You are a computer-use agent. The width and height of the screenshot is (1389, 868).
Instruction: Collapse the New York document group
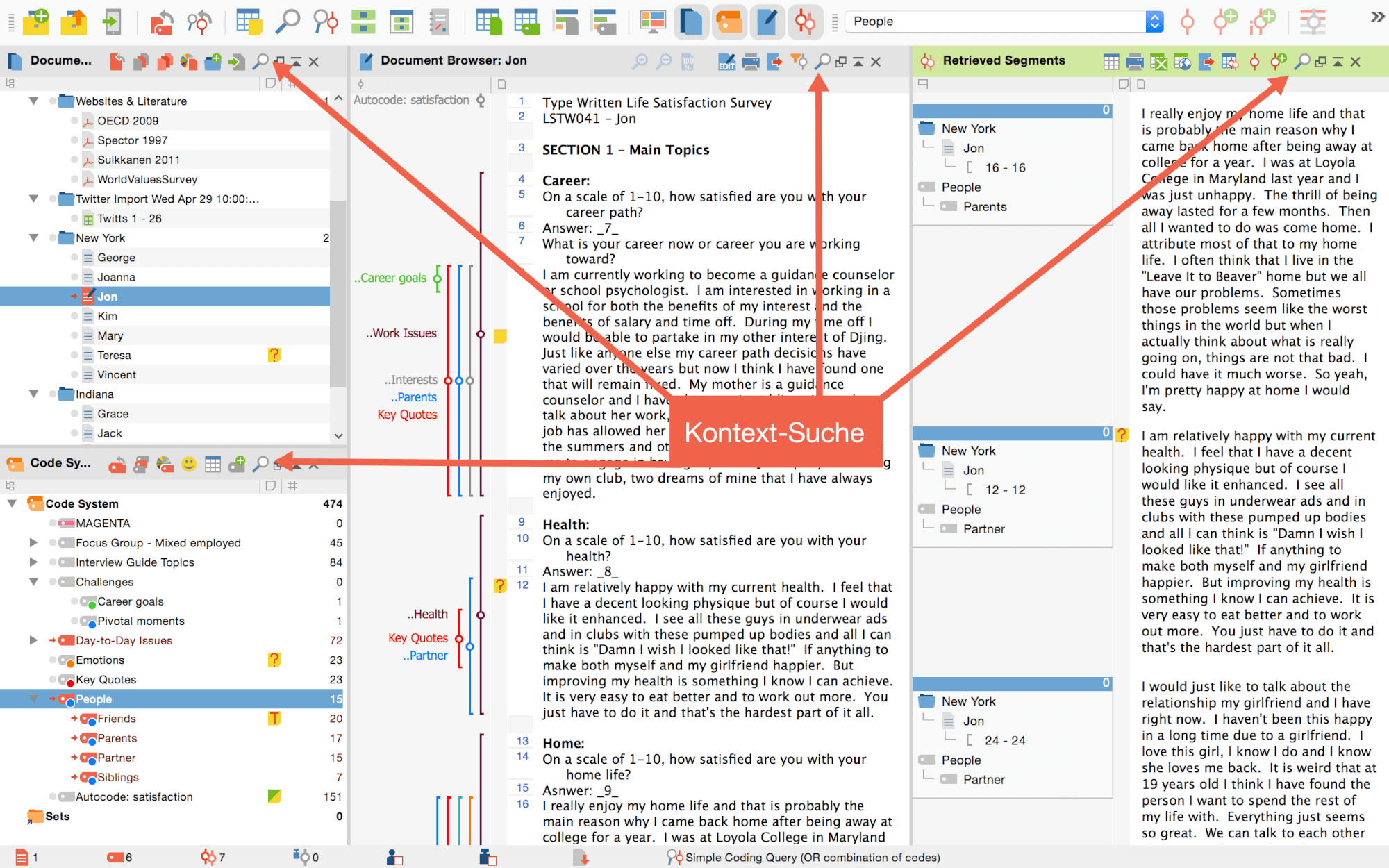click(33, 238)
